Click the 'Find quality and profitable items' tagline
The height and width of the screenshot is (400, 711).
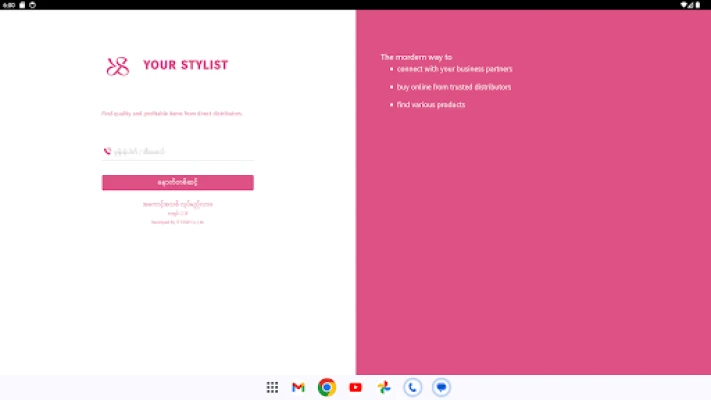(172, 113)
